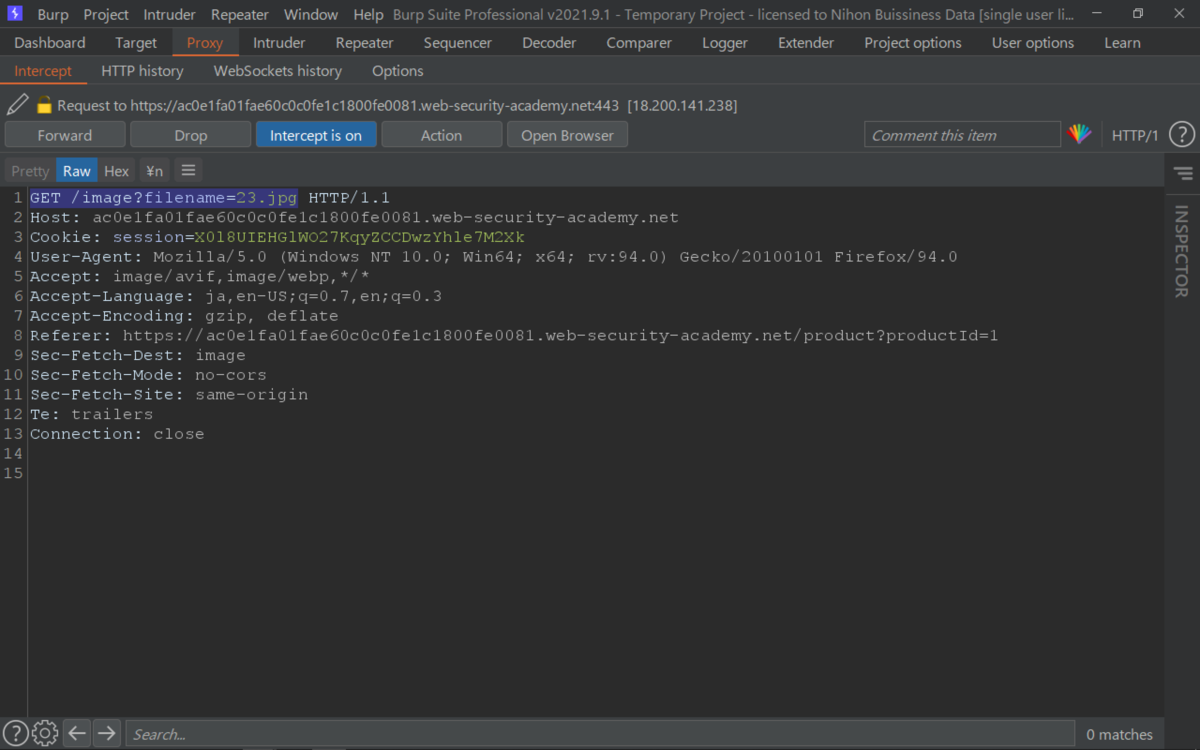Toggle the Intercept is on button
Image resolution: width=1200 pixels, height=750 pixels.
coord(316,135)
